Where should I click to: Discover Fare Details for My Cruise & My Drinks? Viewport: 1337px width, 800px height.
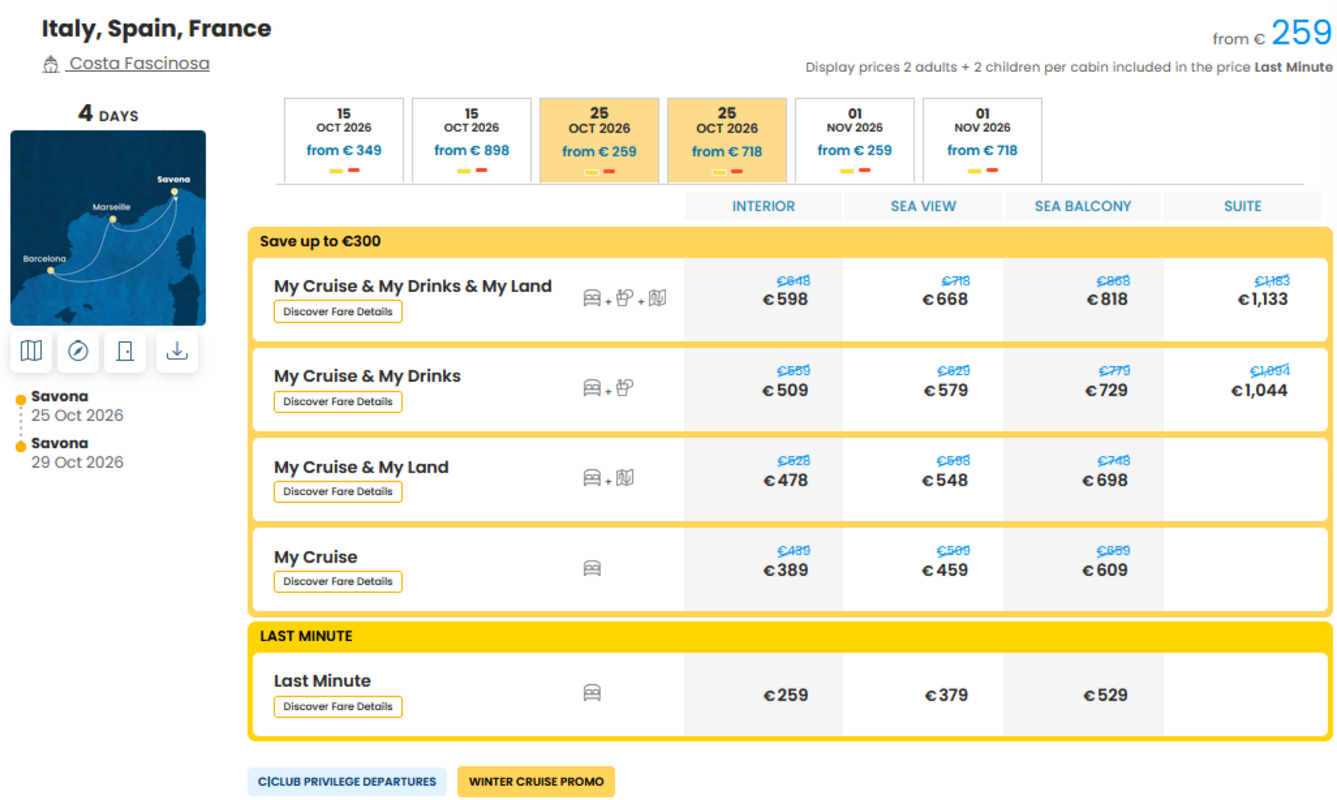click(x=338, y=401)
